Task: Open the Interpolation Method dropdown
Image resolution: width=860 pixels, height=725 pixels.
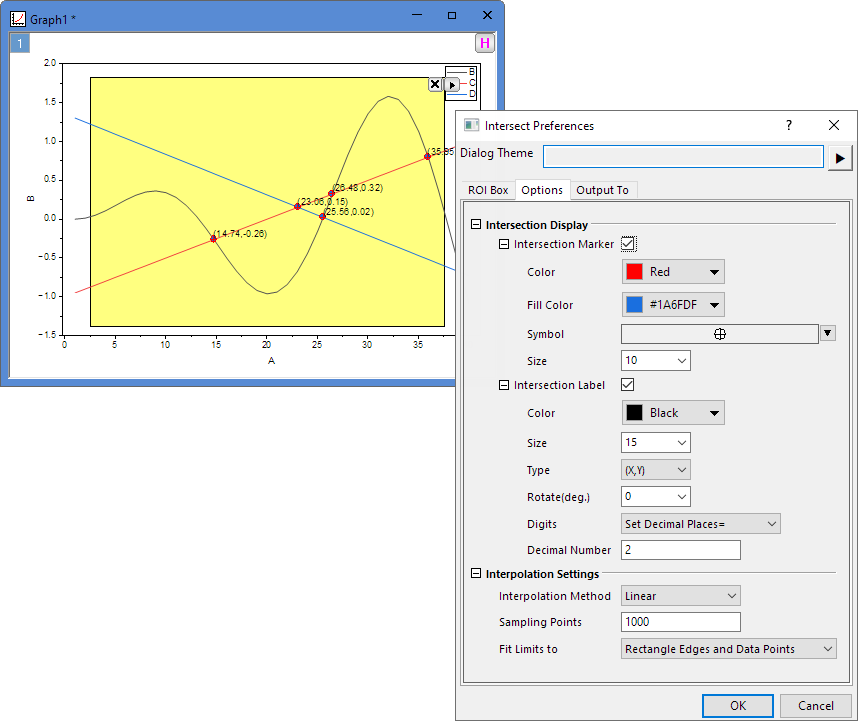Action: point(681,596)
